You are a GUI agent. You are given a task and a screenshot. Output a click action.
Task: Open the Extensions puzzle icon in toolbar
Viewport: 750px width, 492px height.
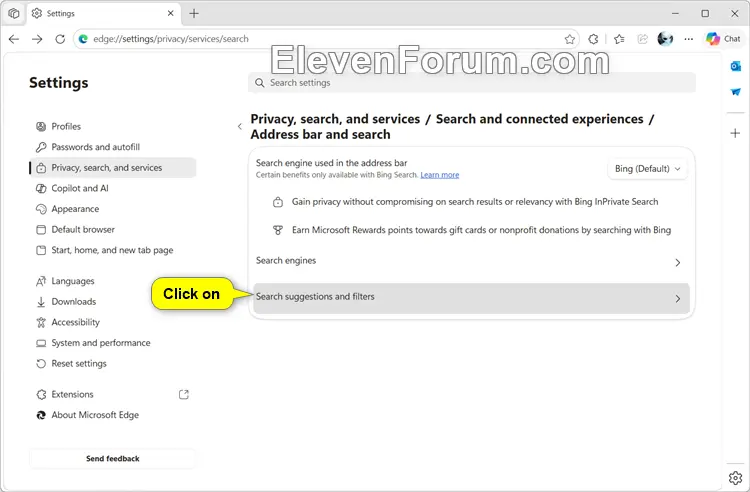(593, 39)
